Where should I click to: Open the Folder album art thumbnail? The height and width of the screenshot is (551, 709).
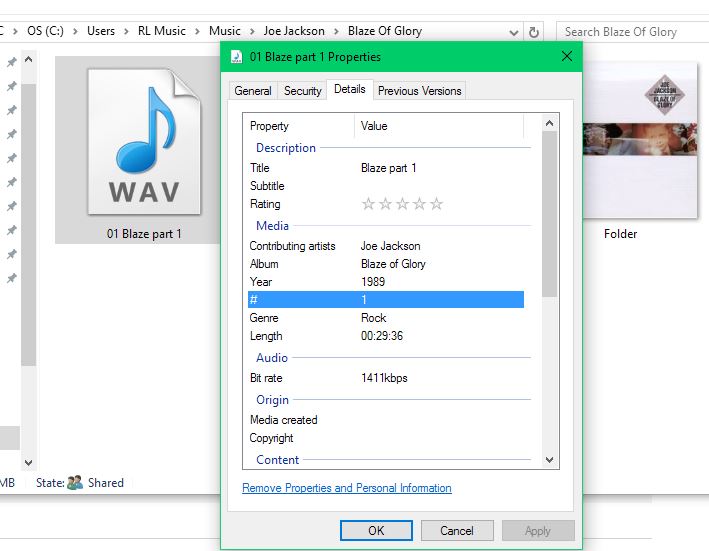click(640, 141)
